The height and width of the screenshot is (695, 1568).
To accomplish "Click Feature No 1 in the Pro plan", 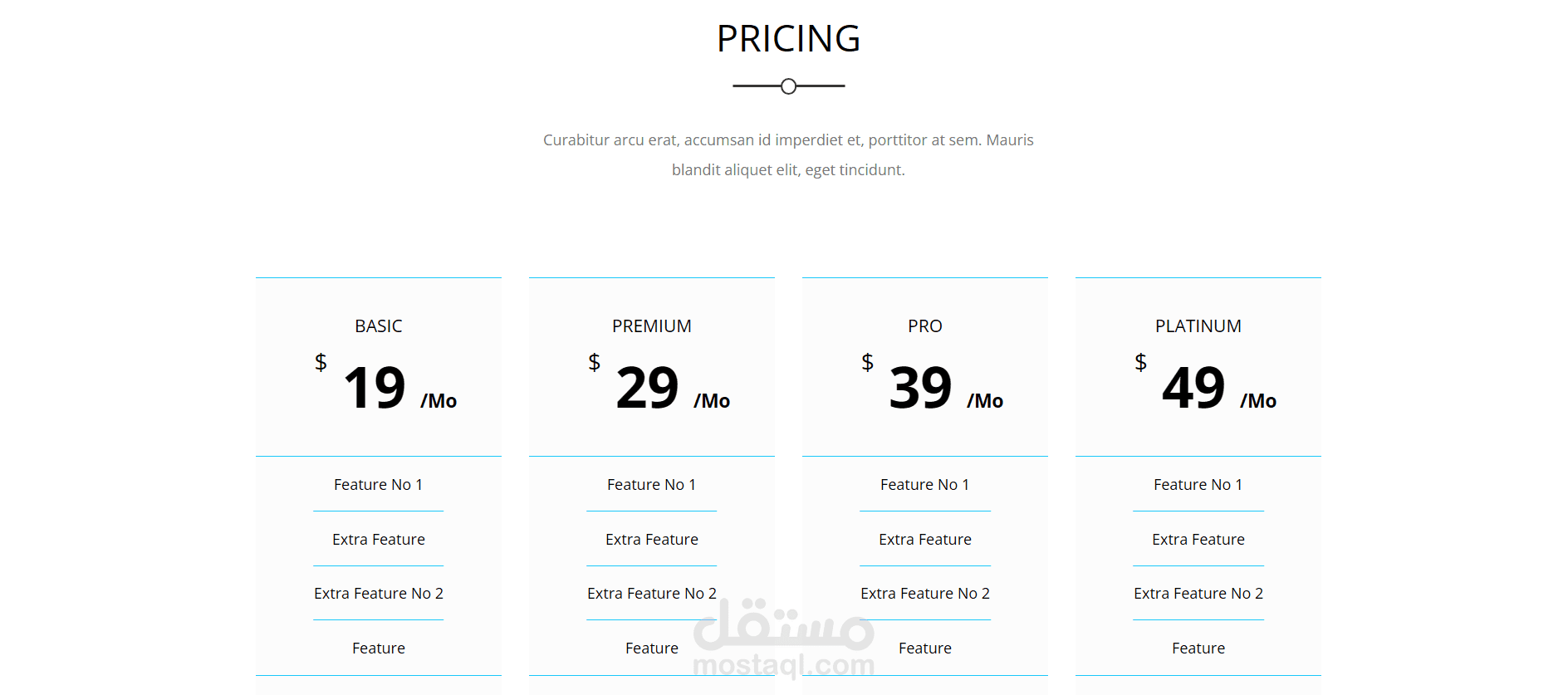I will 925,485.
